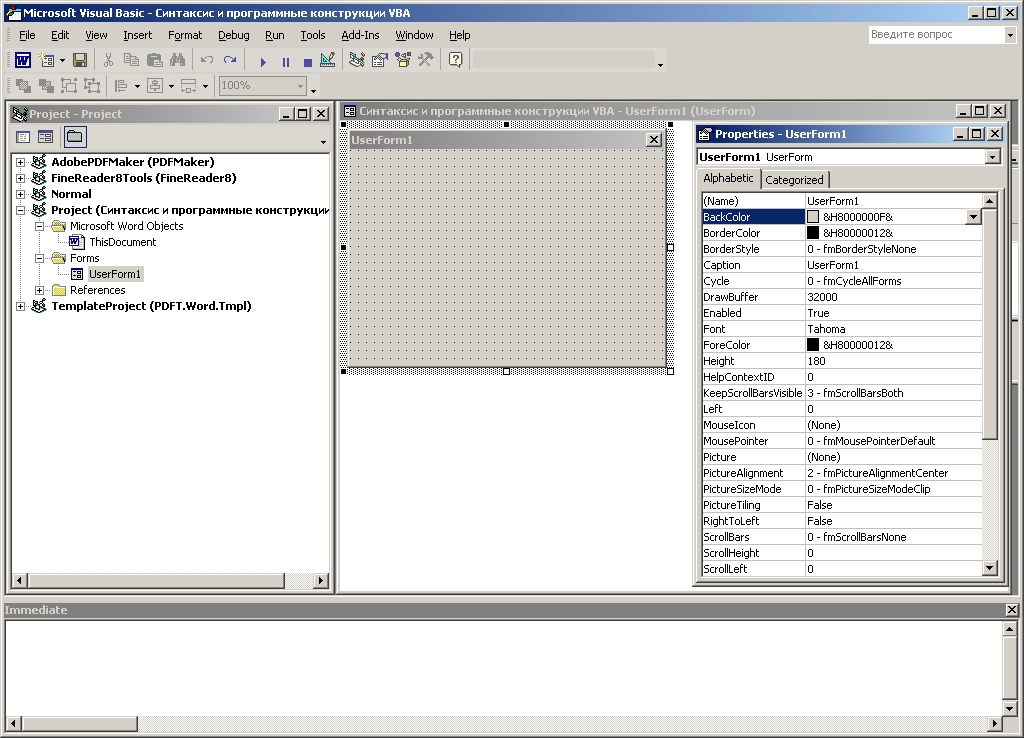The image size is (1024, 738).
Task: Toggle Design Mode icon
Action: coord(328,61)
